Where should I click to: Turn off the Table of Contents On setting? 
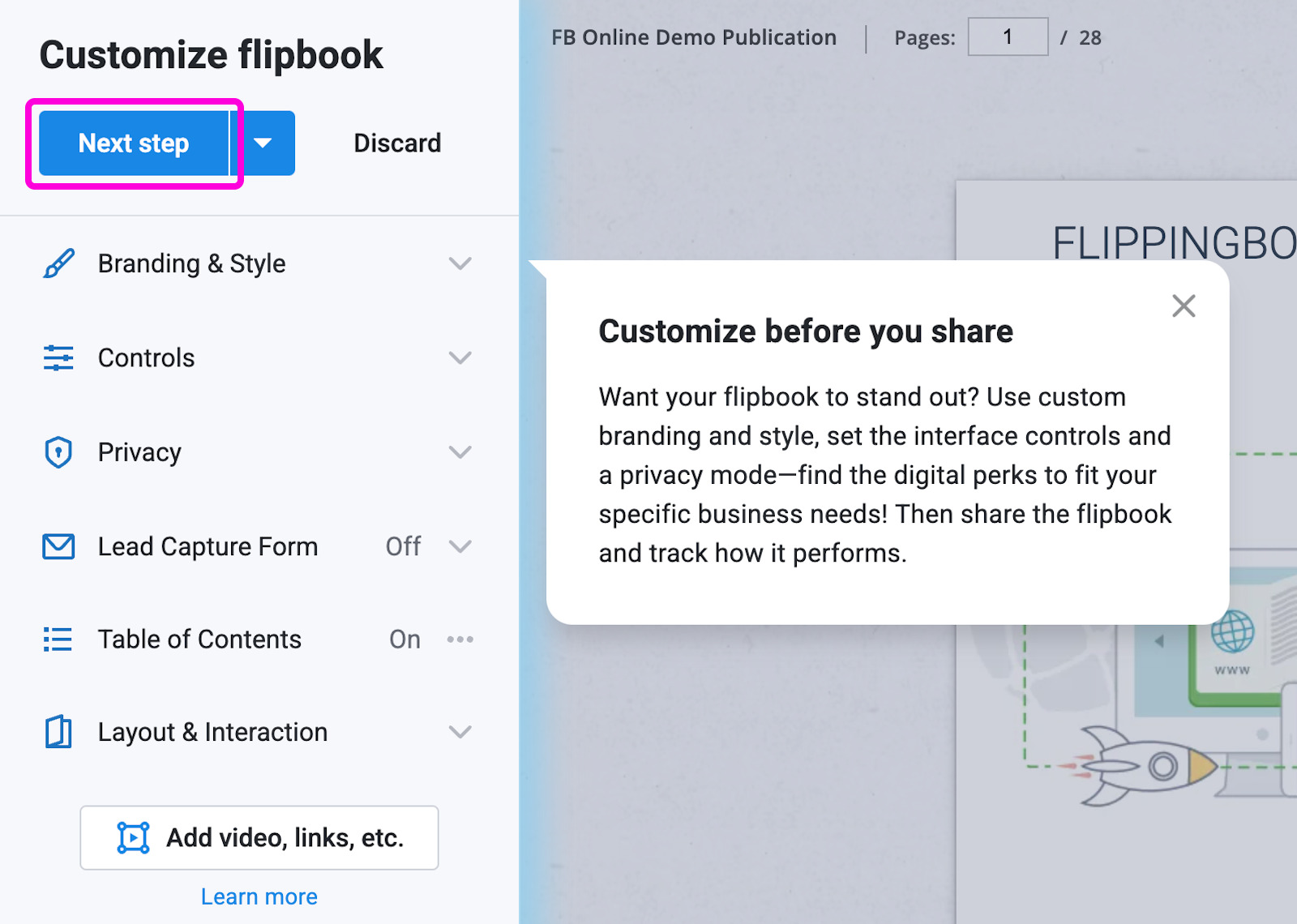404,639
